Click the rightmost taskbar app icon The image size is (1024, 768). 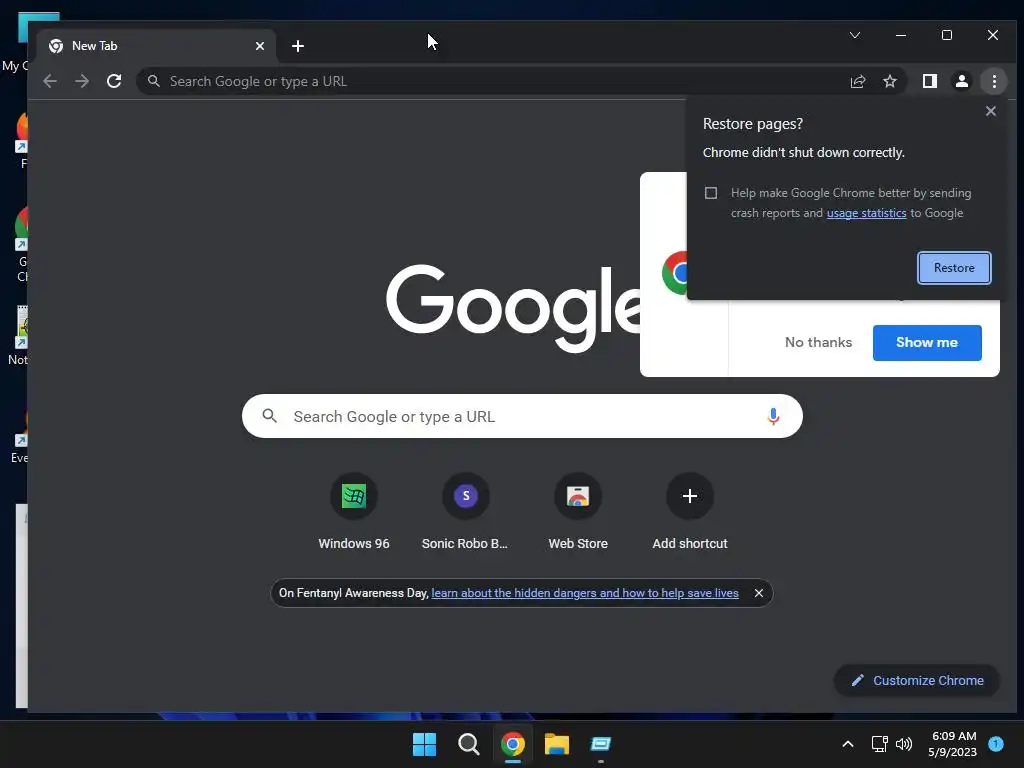point(601,744)
